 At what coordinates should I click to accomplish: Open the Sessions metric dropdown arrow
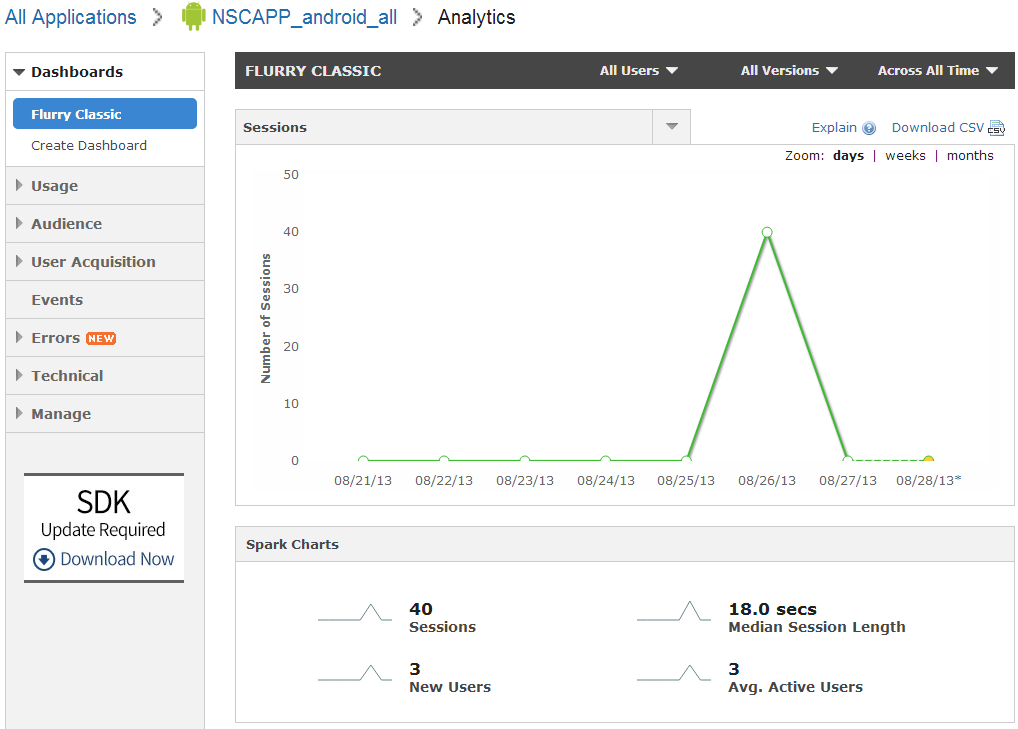pos(671,127)
